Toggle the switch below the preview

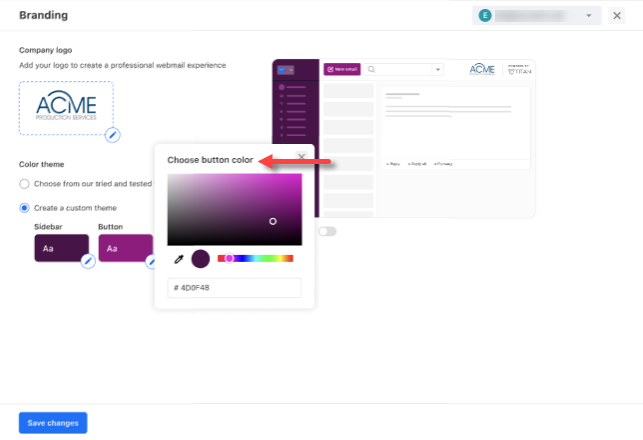(x=327, y=231)
